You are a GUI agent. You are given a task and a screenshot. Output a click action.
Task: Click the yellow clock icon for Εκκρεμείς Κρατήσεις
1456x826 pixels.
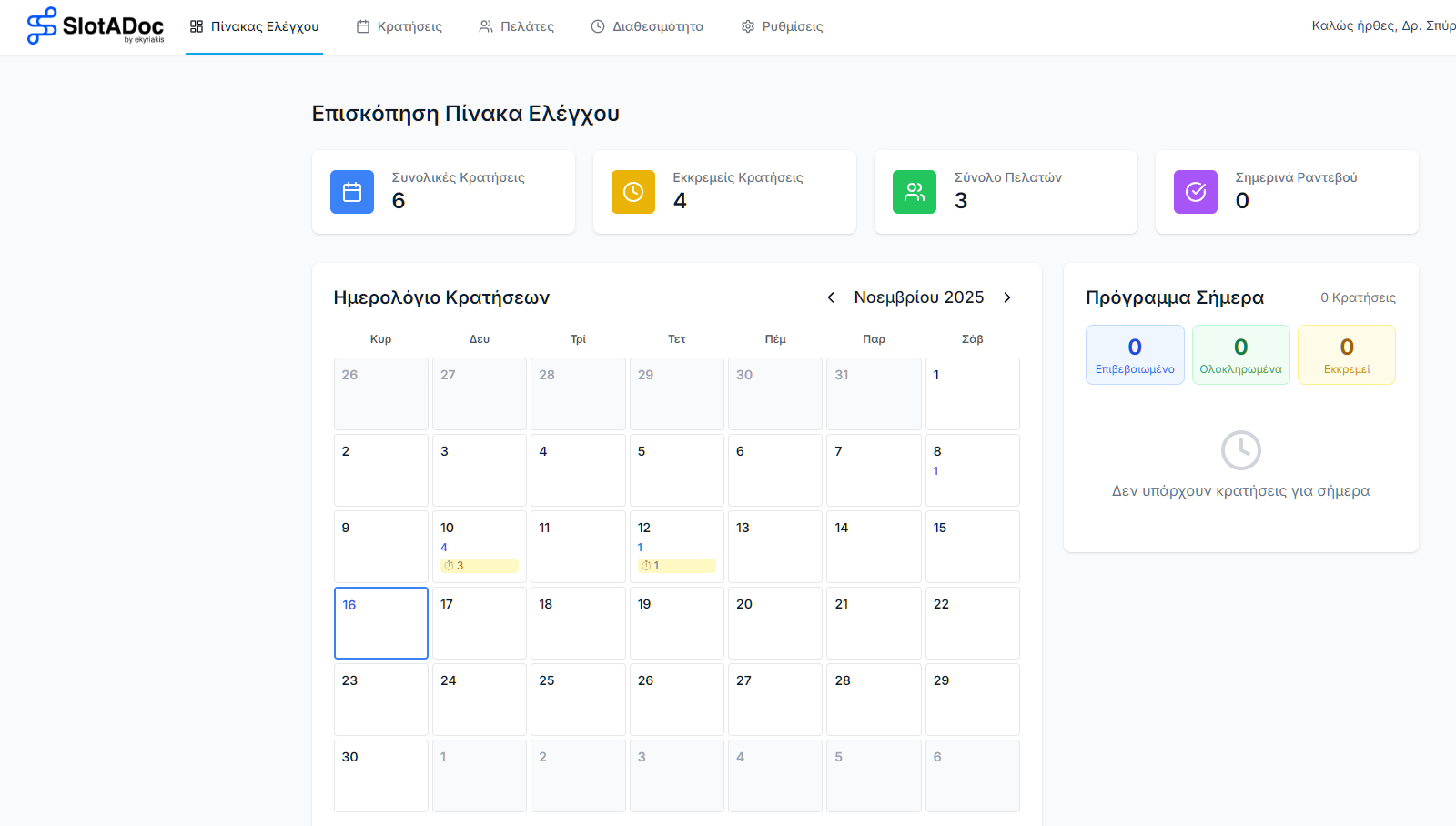click(x=633, y=192)
